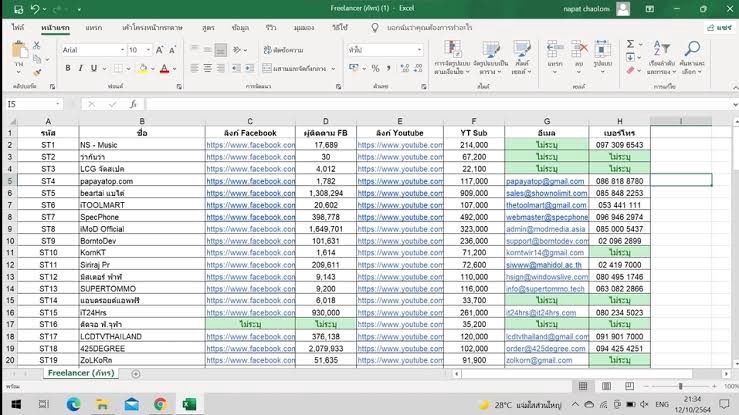Click the Cut scissors icon
739x415 pixels.
coord(36,46)
